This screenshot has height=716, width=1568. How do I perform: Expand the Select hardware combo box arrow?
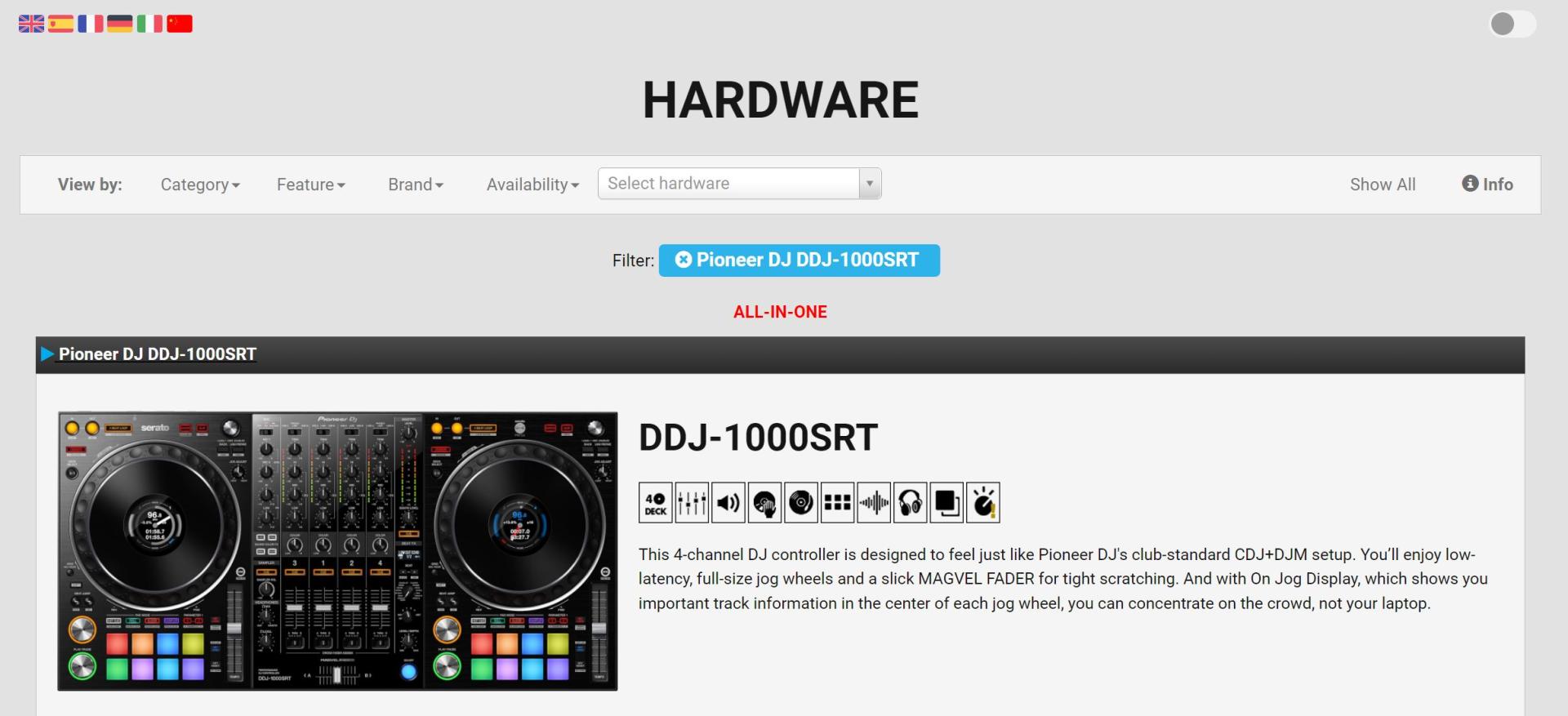point(870,184)
